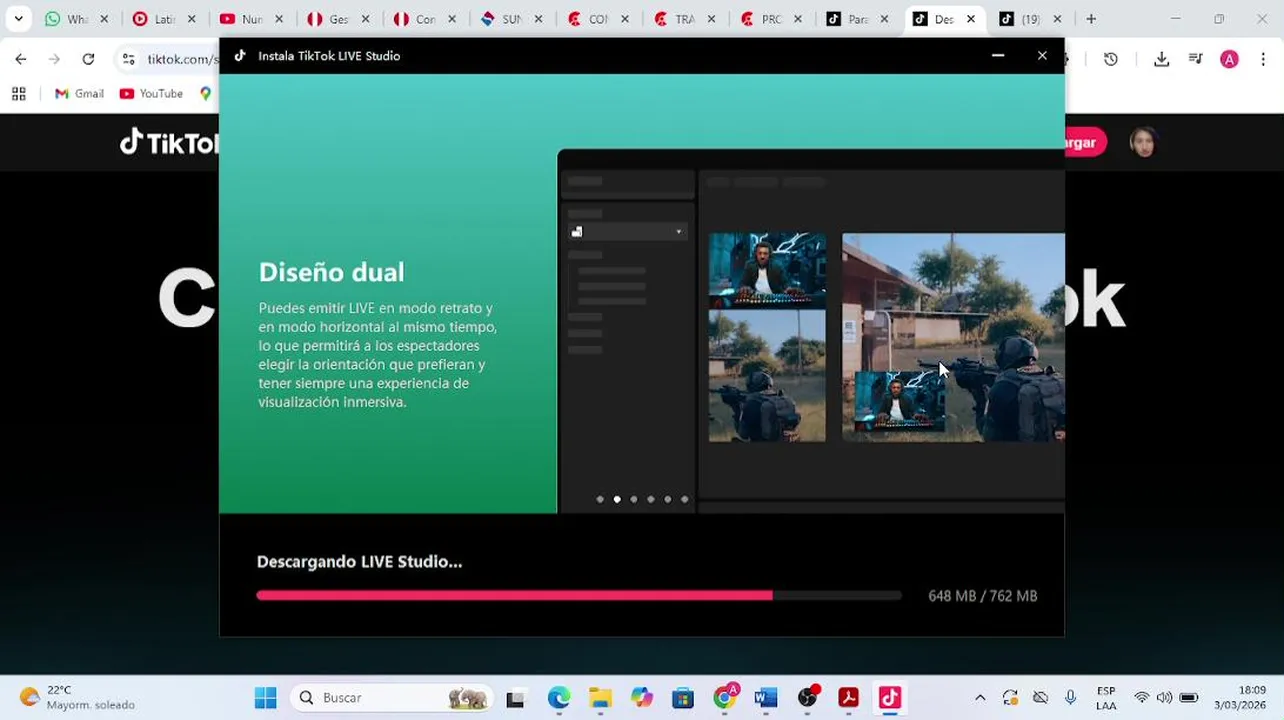1284x720 pixels.
Task: Select the first carousel dot
Action: [x=600, y=499]
